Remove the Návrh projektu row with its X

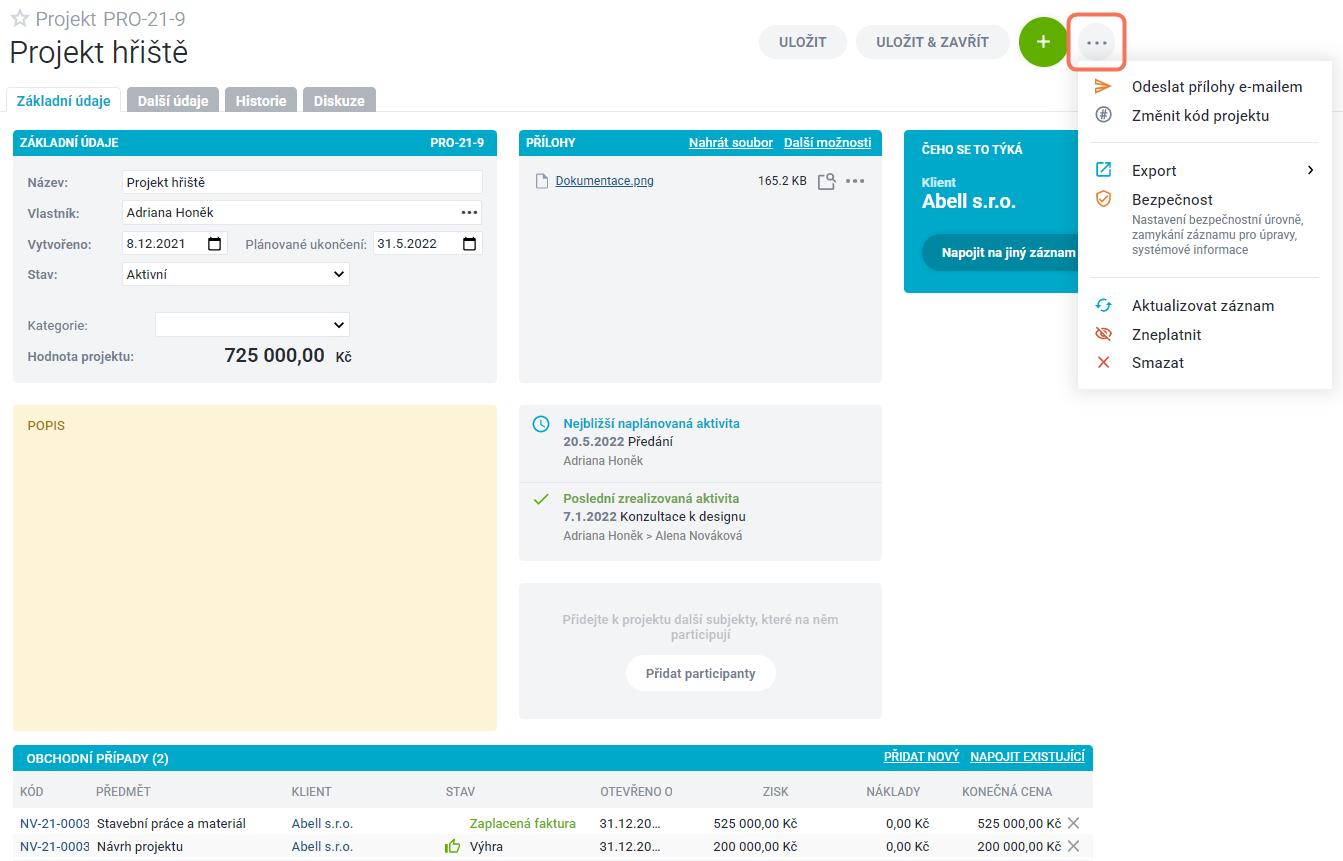(1073, 846)
